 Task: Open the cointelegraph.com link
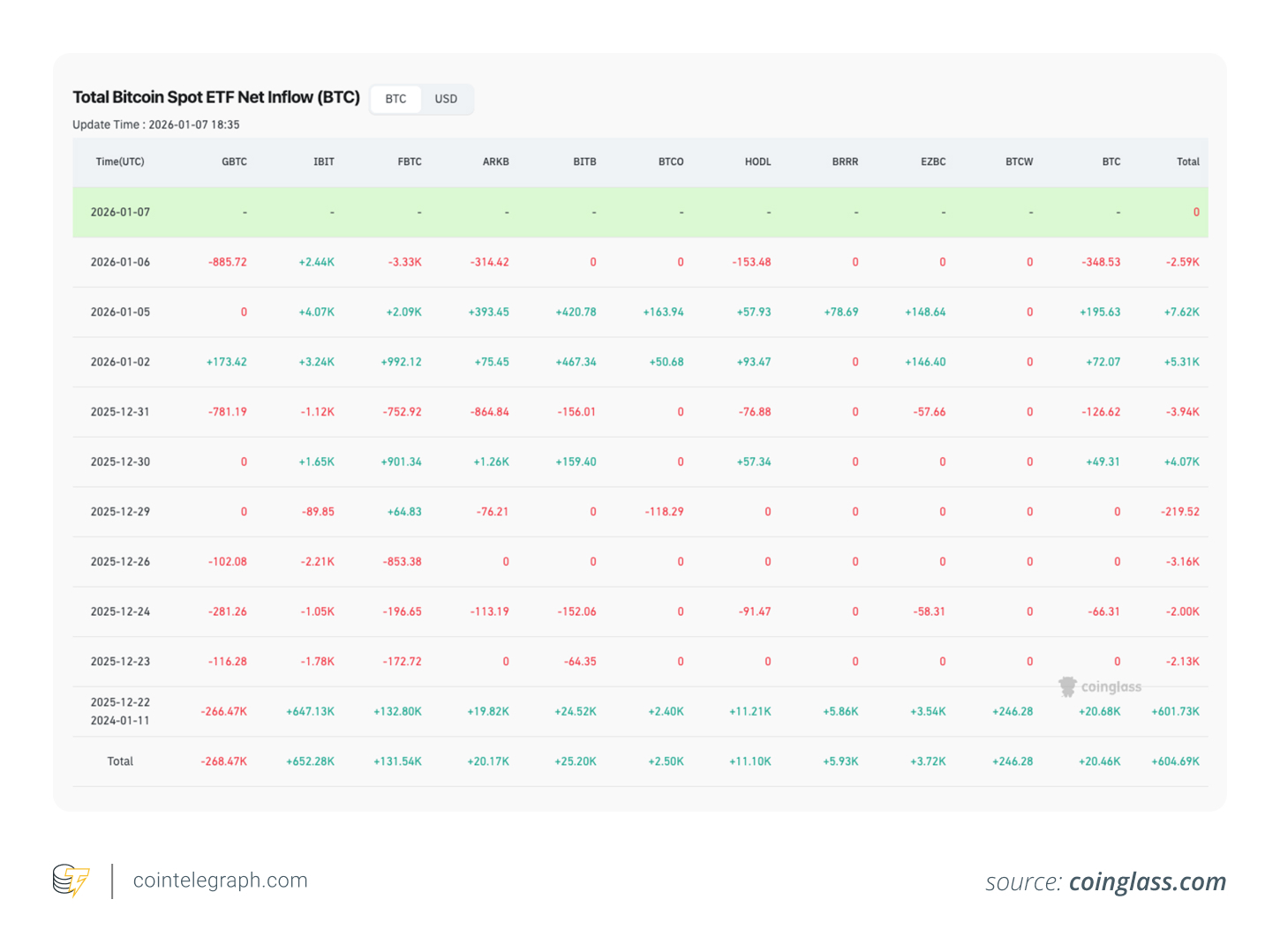[x=220, y=880]
